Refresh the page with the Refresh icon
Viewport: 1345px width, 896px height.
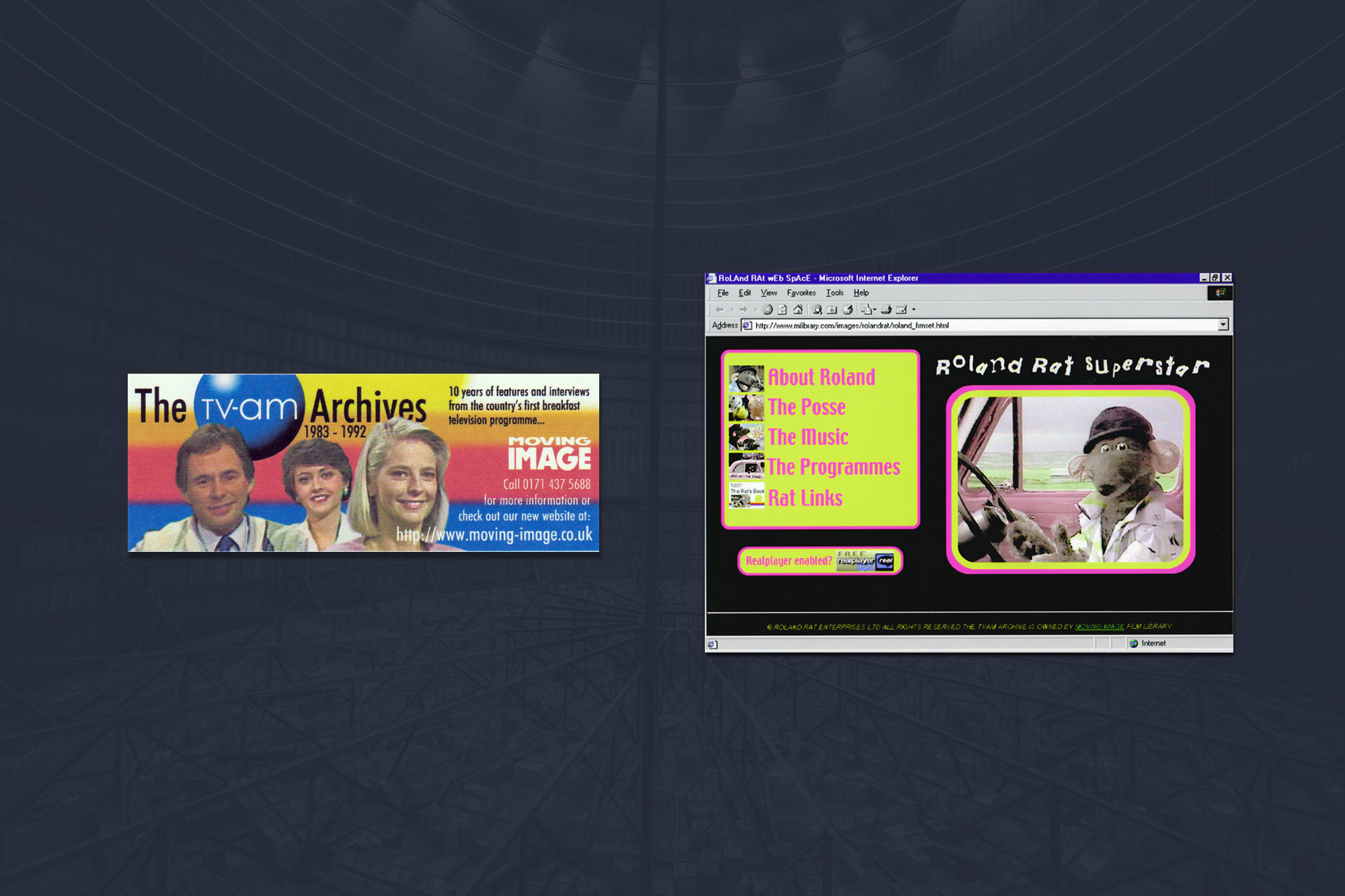(x=782, y=309)
